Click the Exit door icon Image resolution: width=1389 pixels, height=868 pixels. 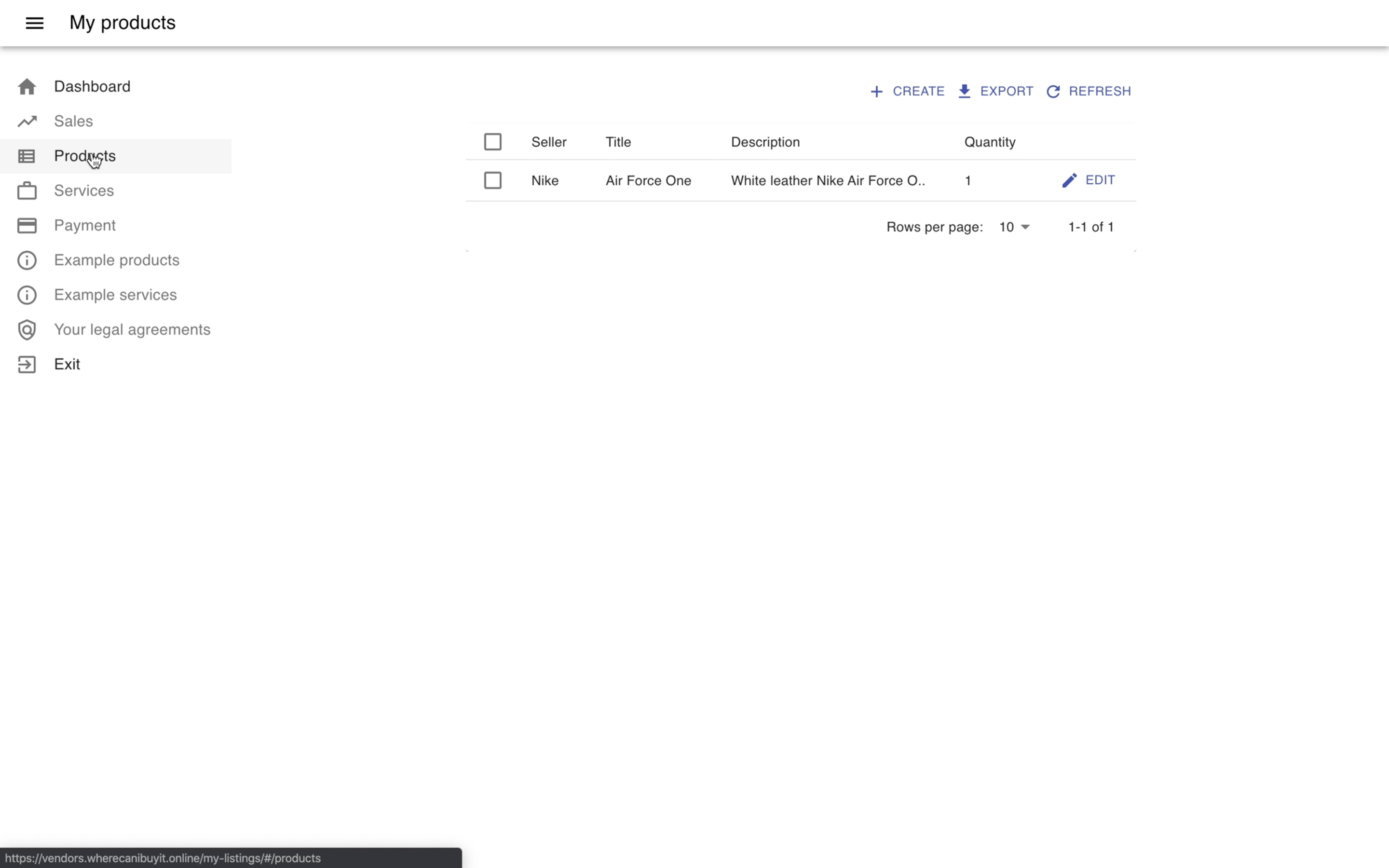(x=27, y=365)
